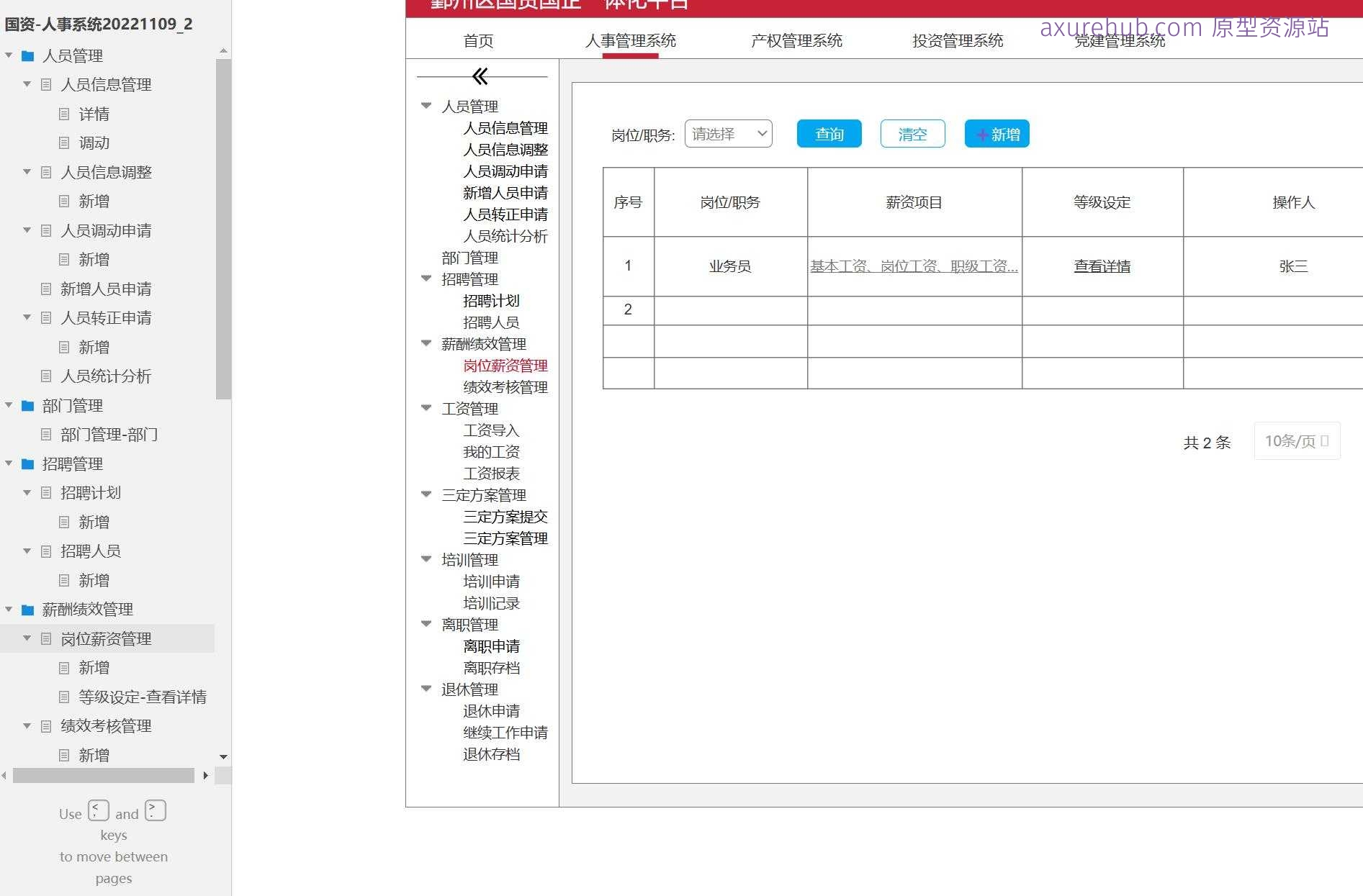Switch to the 党建管理系统 tab
This screenshot has height=896, width=1363.
coord(1120,40)
